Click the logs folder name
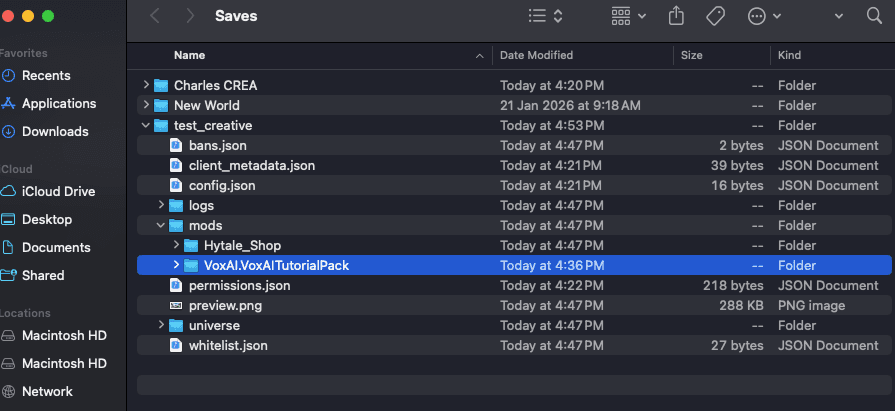Viewport: 895px width, 411px height. pyautogui.click(x=201, y=206)
